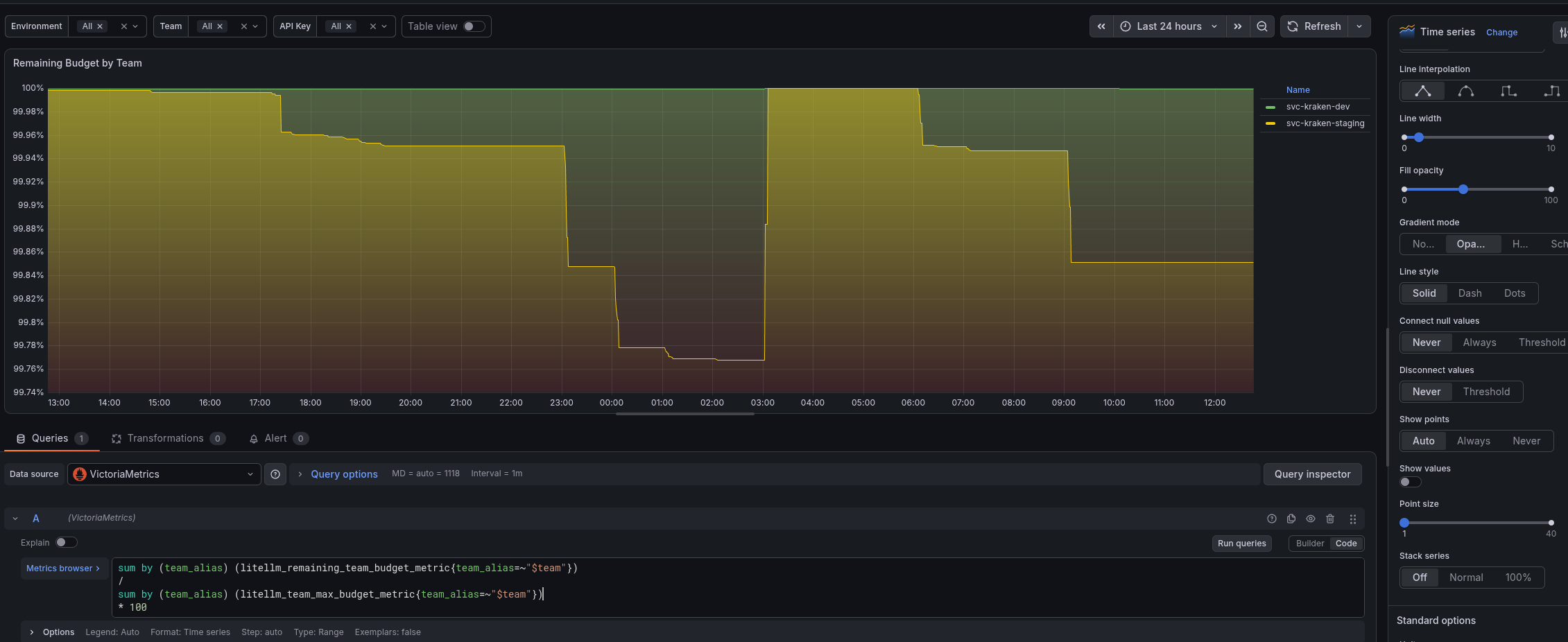Image resolution: width=1568 pixels, height=642 pixels.
Task: Select step-after line interpolation icon
Action: 1552,91
